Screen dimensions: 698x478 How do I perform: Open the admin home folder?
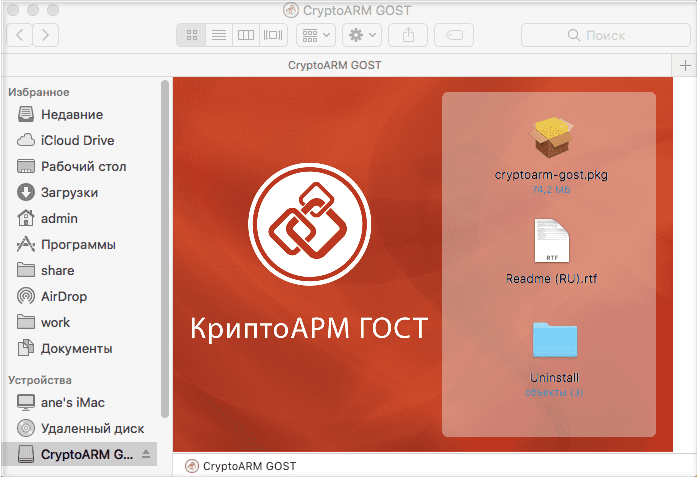(x=47, y=219)
